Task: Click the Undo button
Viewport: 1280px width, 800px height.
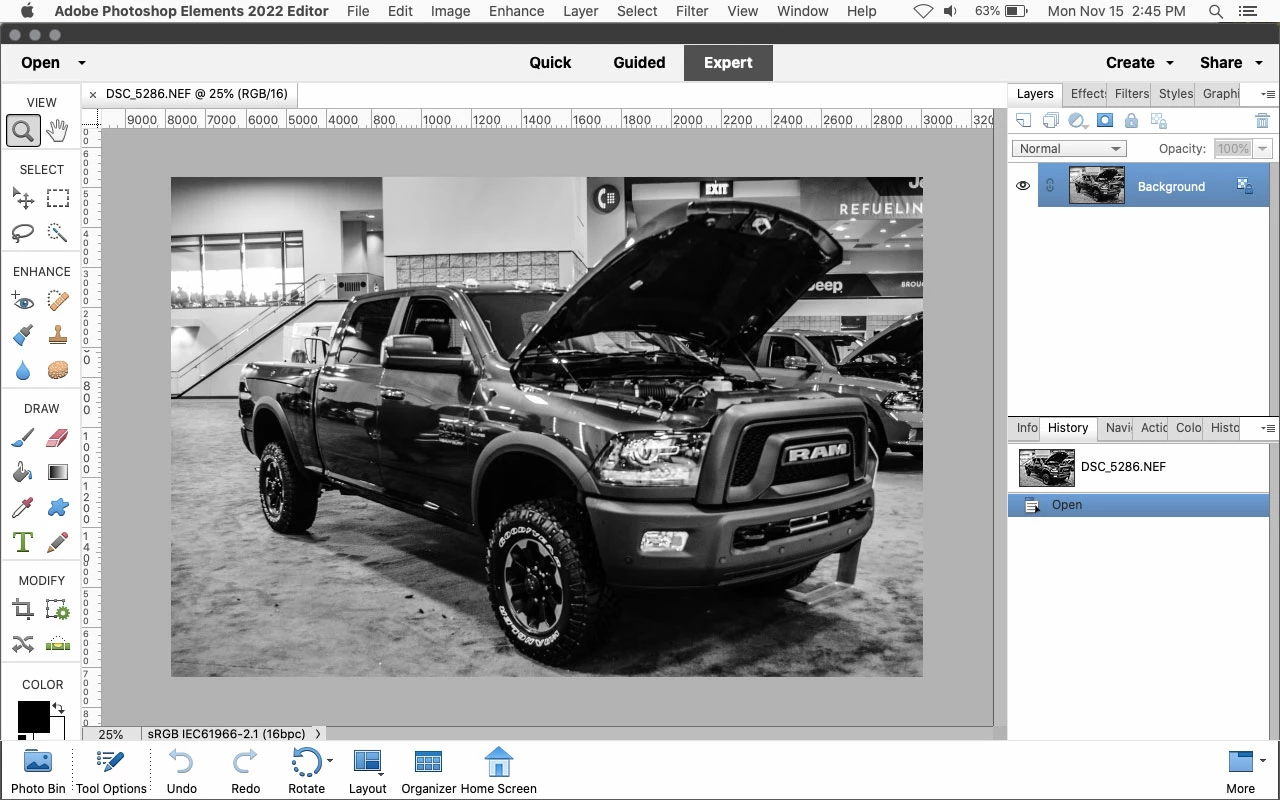Action: tap(182, 771)
